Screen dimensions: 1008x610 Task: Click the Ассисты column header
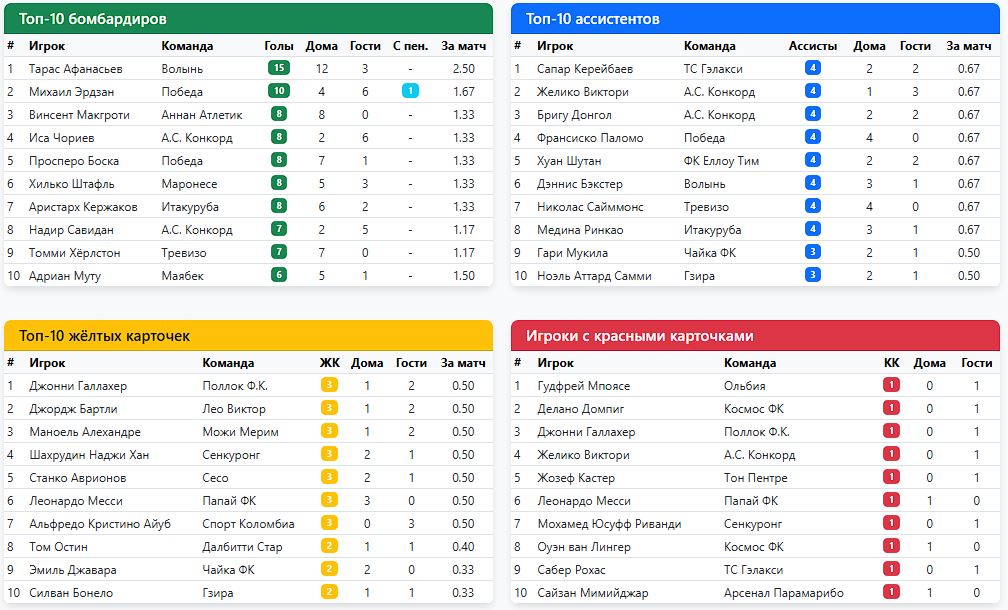[812, 46]
